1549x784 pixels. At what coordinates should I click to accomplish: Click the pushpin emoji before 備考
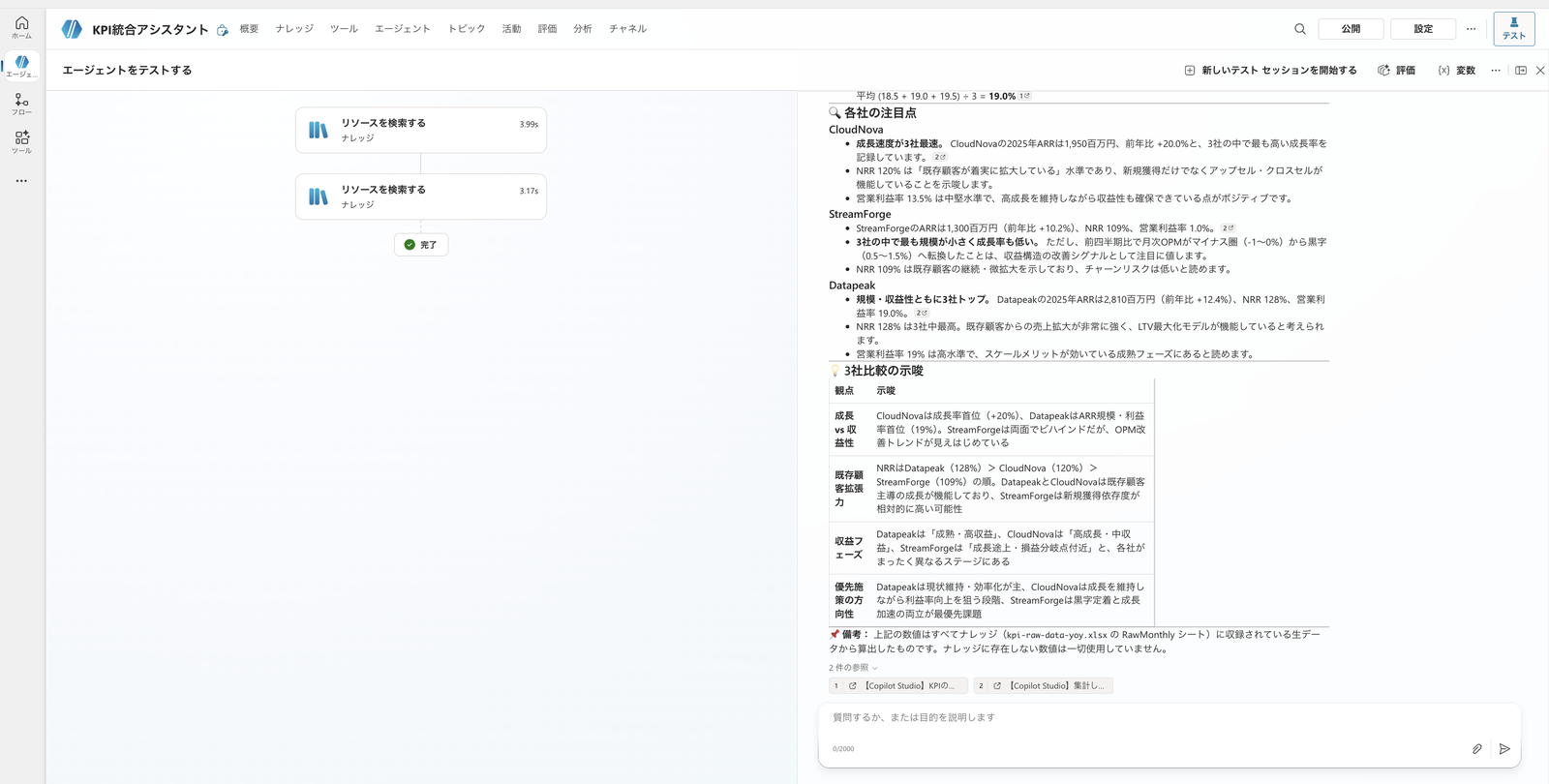(x=835, y=635)
